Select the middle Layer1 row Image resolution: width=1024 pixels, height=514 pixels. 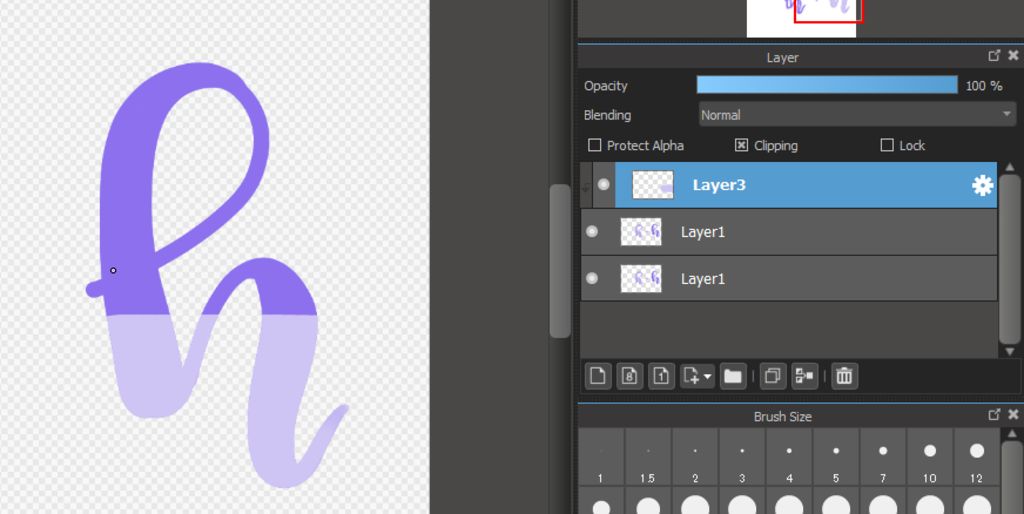pyautogui.click(x=789, y=232)
